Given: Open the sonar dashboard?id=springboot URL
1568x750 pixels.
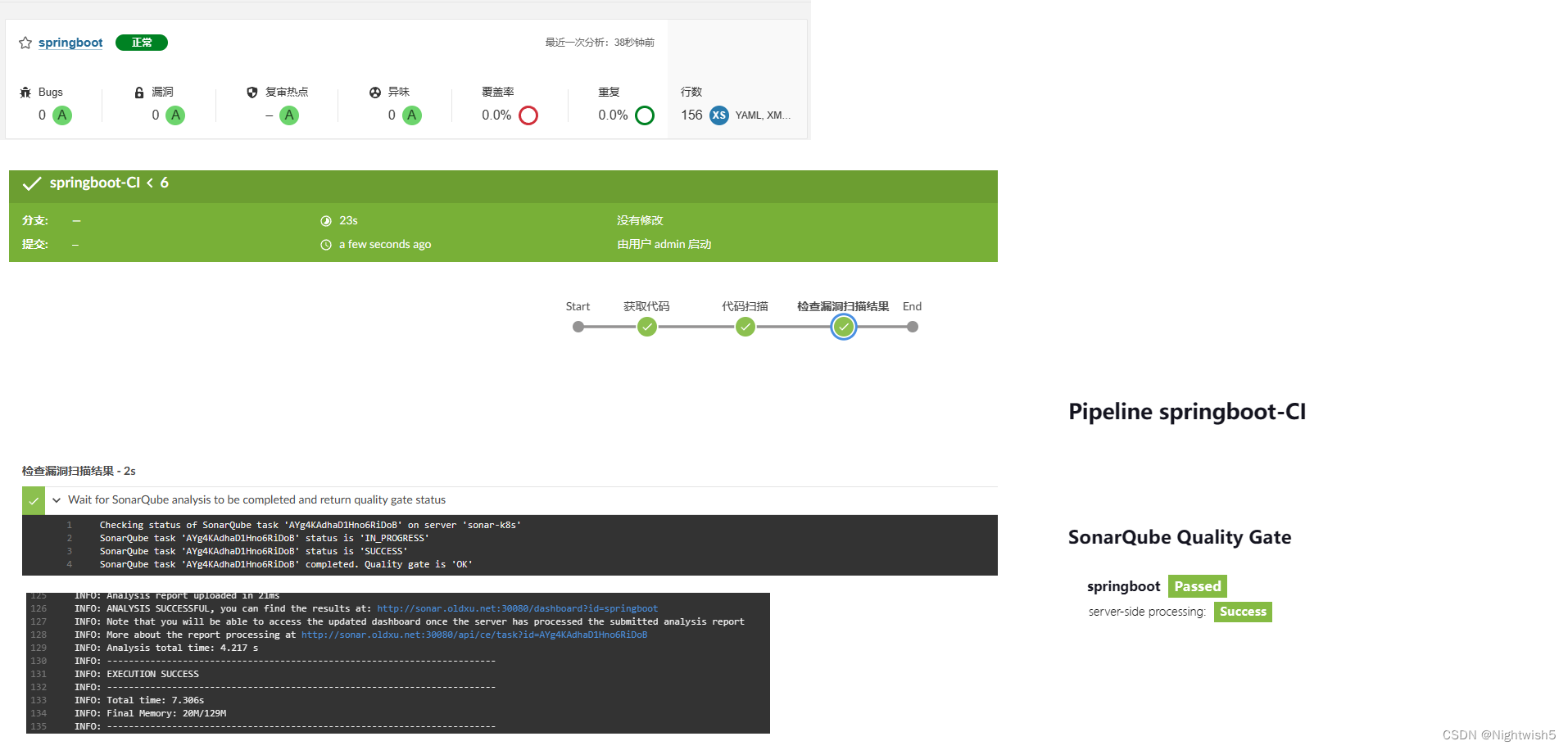Looking at the screenshot, I should click(x=517, y=608).
